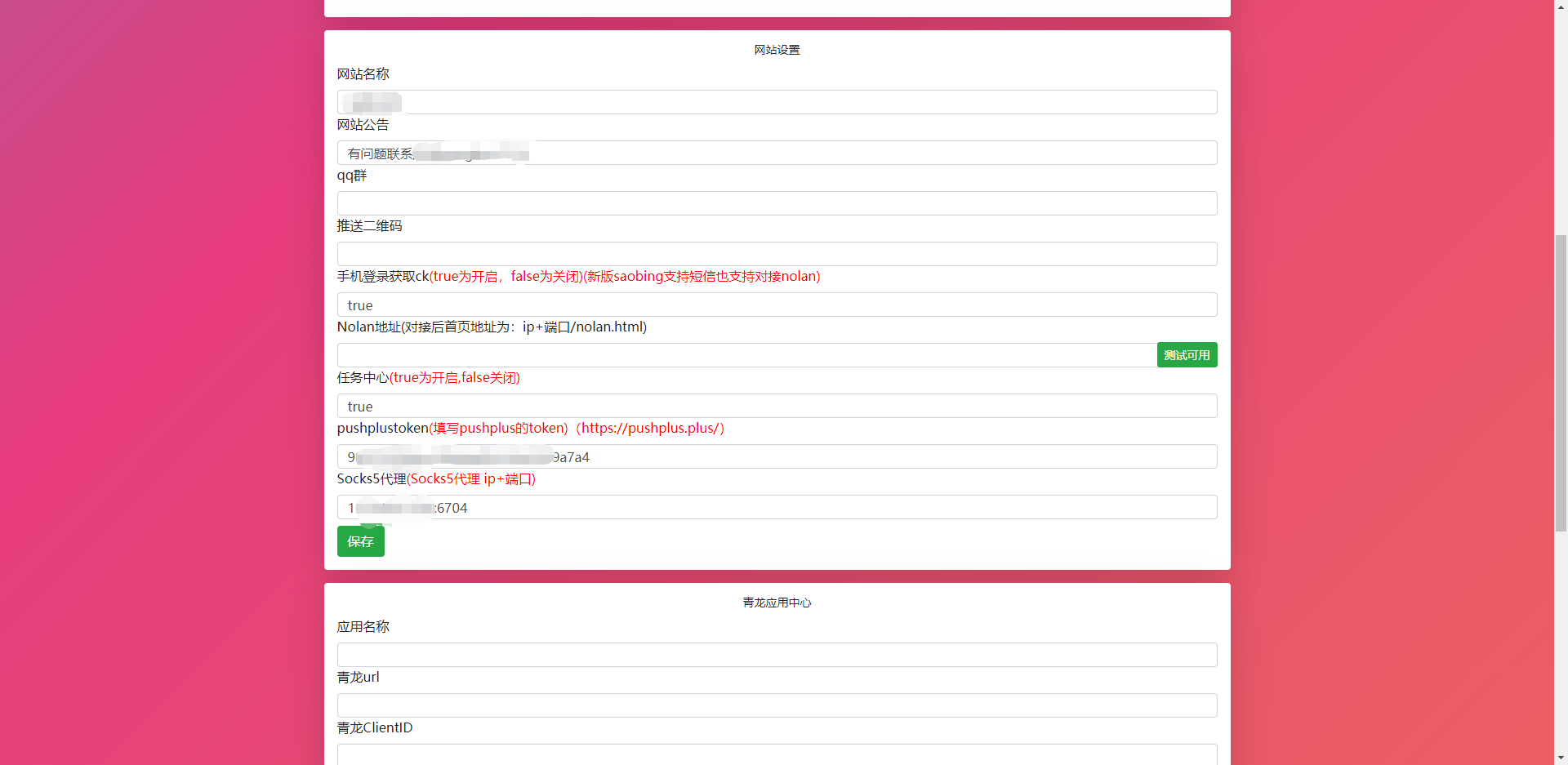This screenshot has height=765, width=1568.
Task: Focus the pushplustoken input field
Action: [777, 456]
